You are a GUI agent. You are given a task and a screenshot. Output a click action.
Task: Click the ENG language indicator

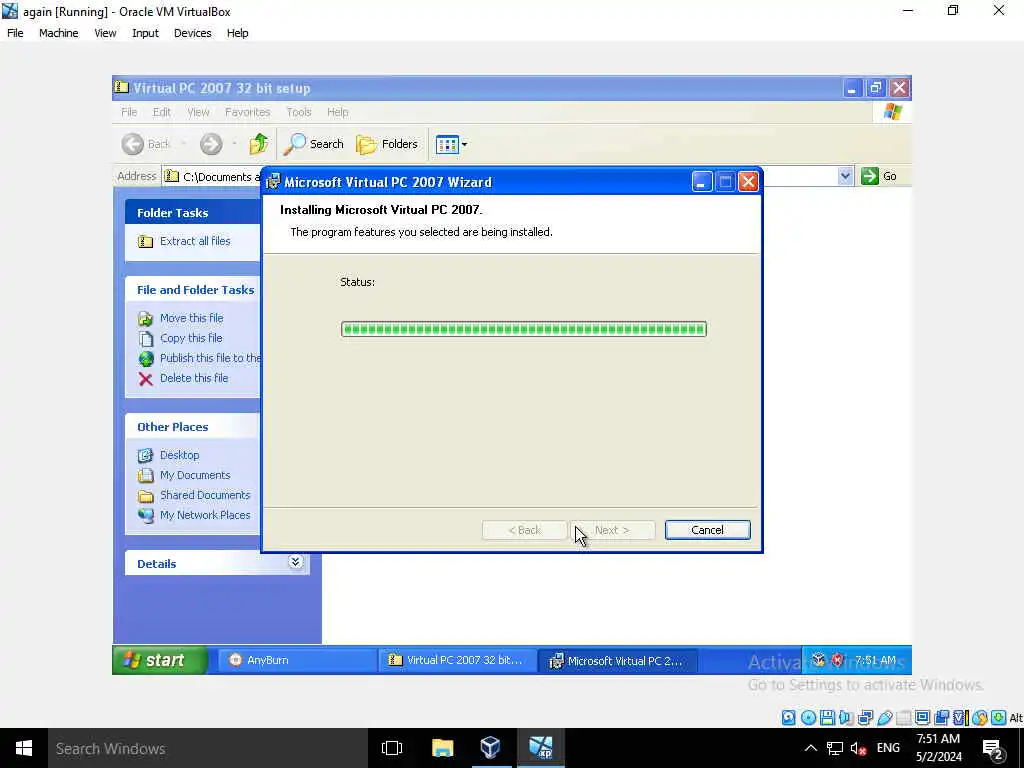[888, 748]
